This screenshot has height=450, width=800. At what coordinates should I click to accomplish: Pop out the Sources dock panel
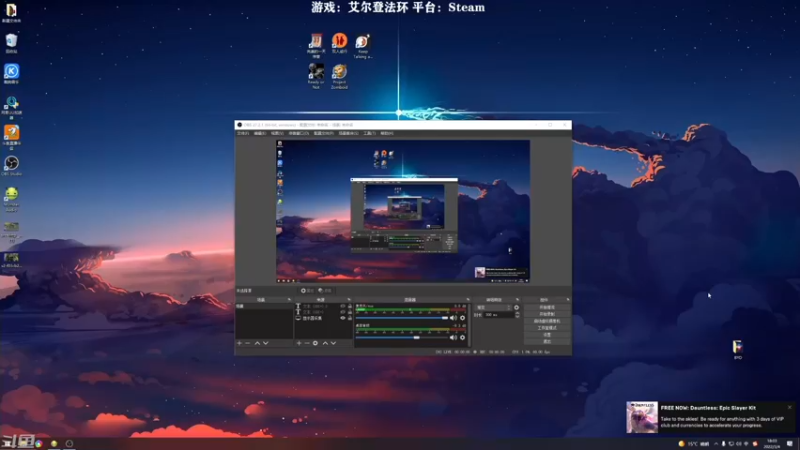point(349,299)
